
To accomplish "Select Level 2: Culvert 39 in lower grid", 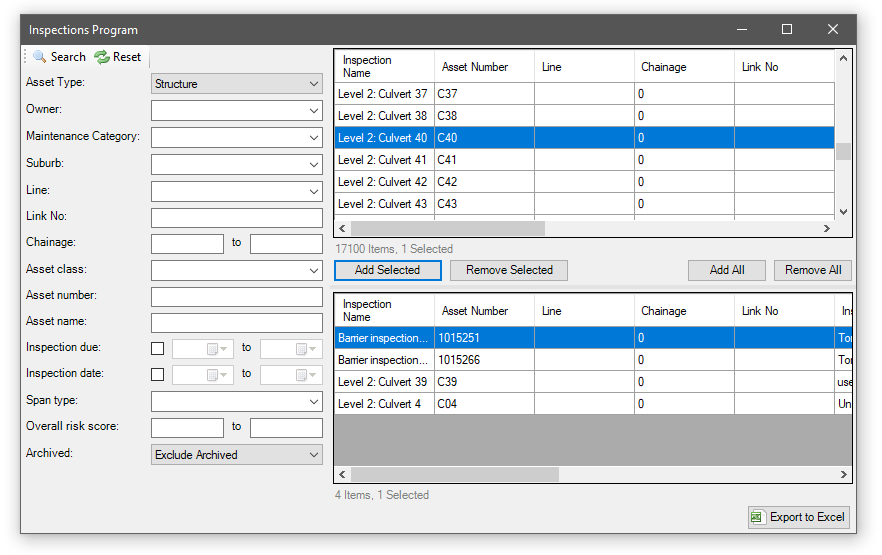I will click(383, 382).
